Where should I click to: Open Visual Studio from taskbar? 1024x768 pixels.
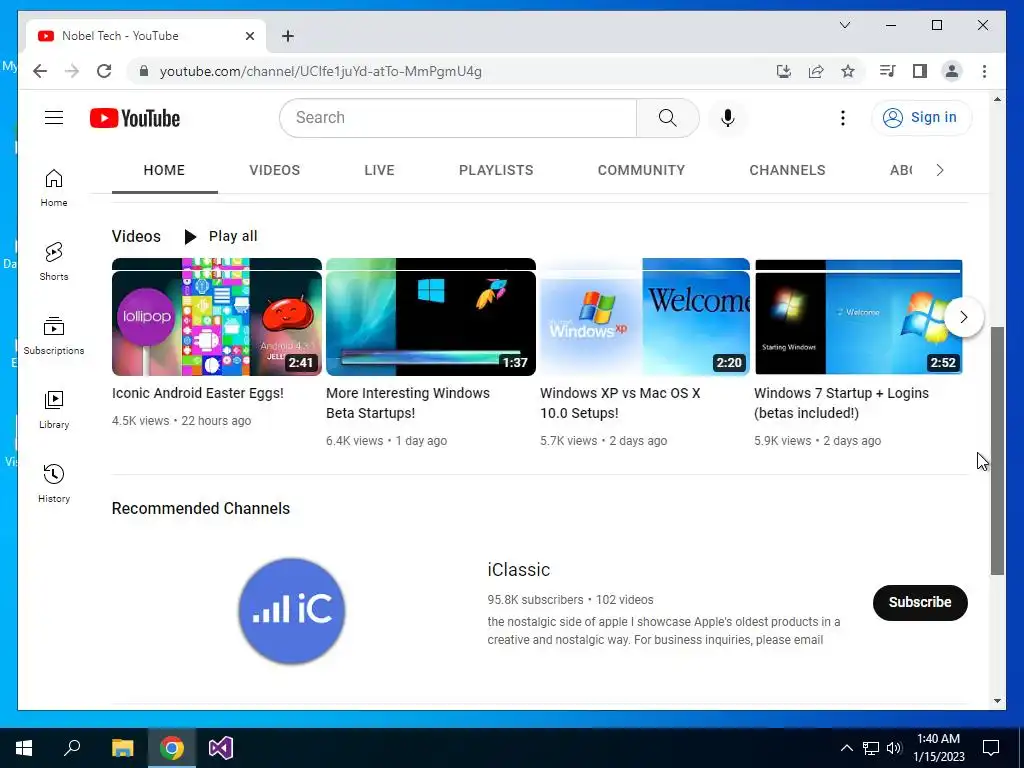(221, 748)
